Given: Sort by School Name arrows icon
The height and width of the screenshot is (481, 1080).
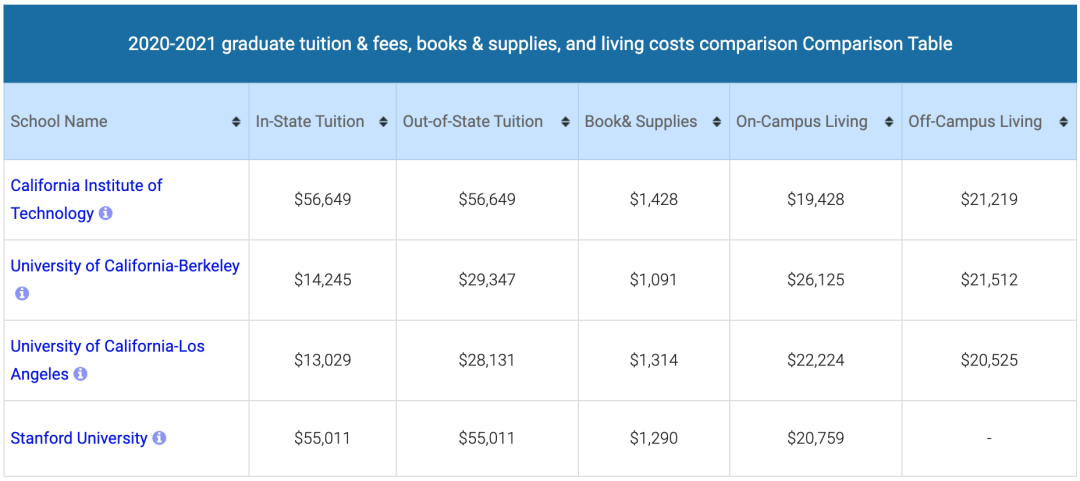Looking at the screenshot, I should [236, 122].
